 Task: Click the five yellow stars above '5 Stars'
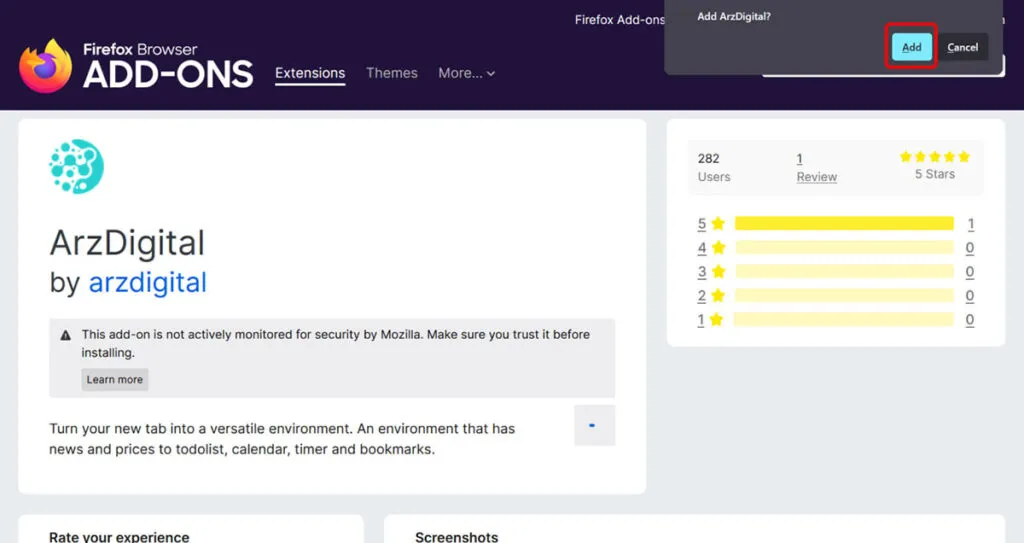coord(935,157)
